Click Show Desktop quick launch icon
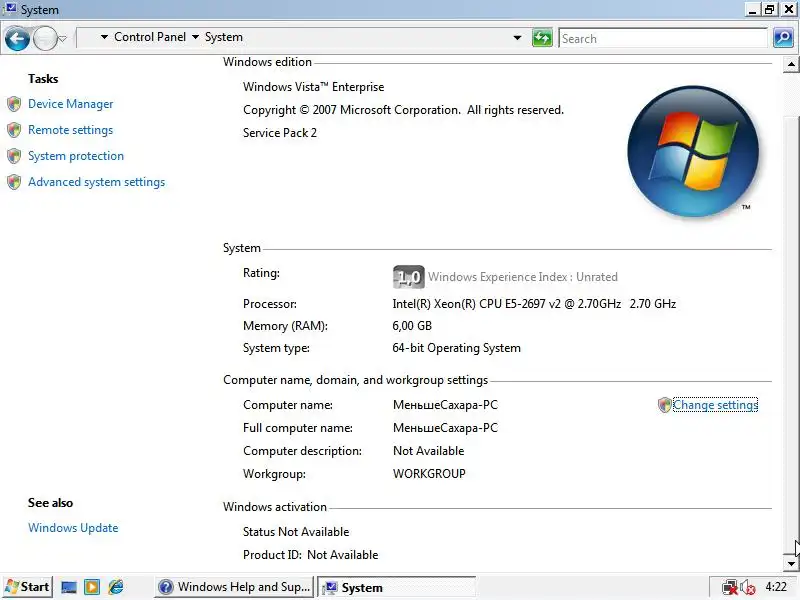Viewport: 800px width, 600px height. pos(68,587)
